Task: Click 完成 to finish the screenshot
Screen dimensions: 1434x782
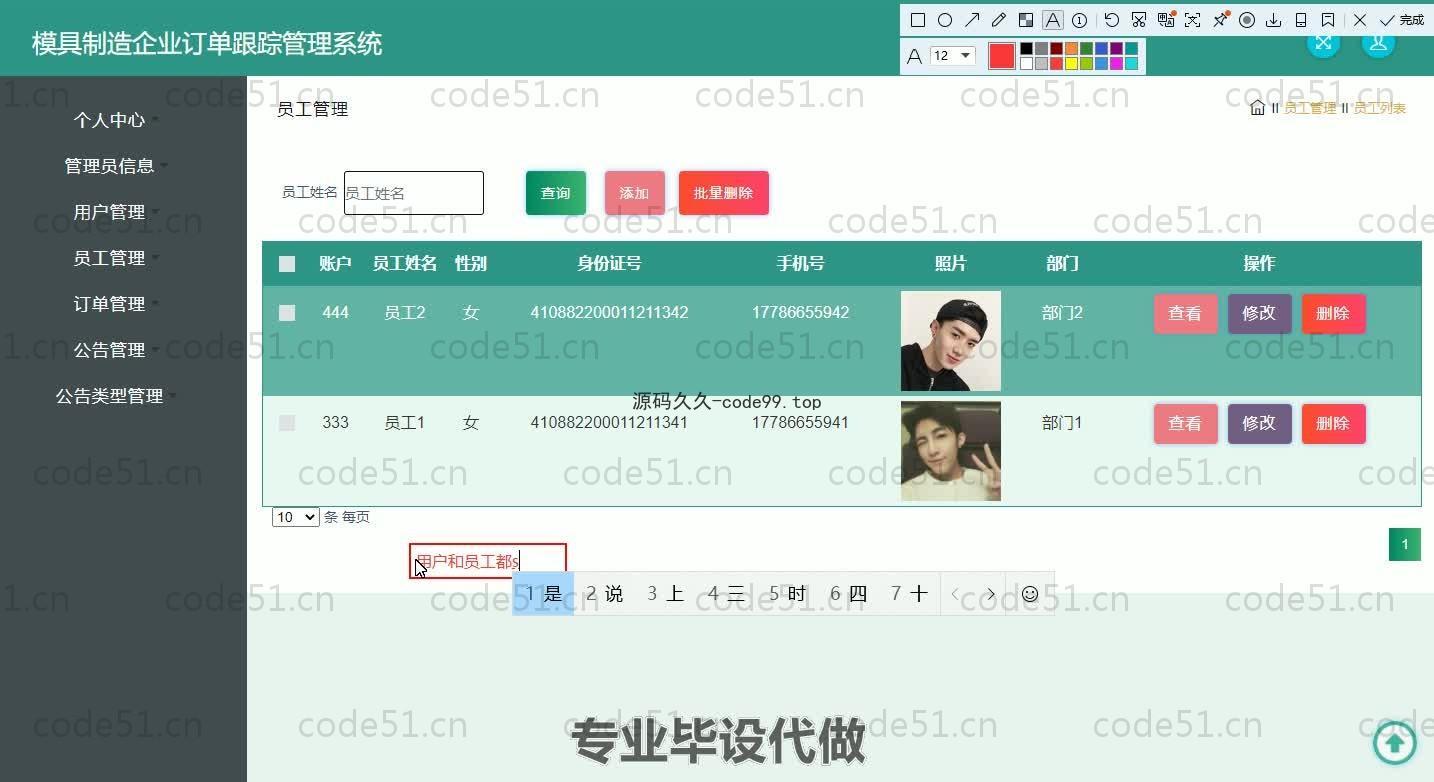Action: coord(1402,20)
